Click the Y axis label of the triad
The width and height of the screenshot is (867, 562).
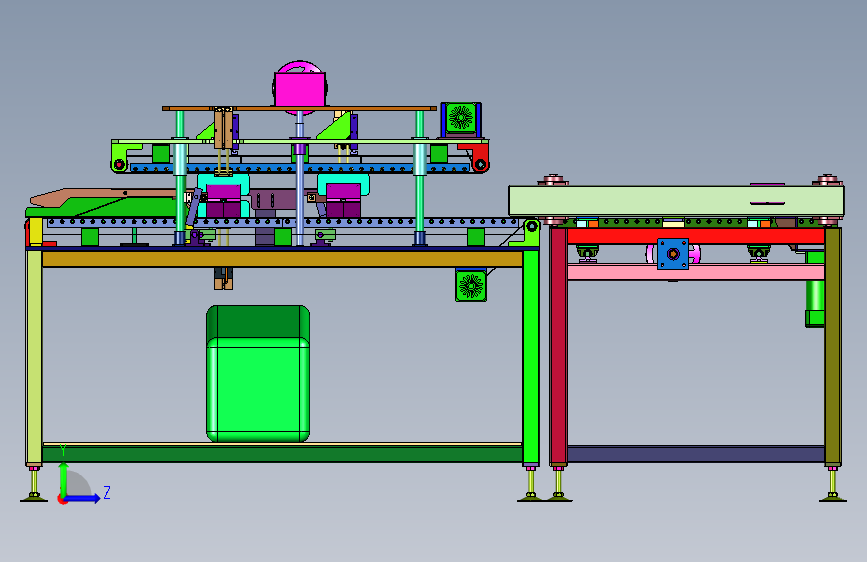click(x=63, y=451)
